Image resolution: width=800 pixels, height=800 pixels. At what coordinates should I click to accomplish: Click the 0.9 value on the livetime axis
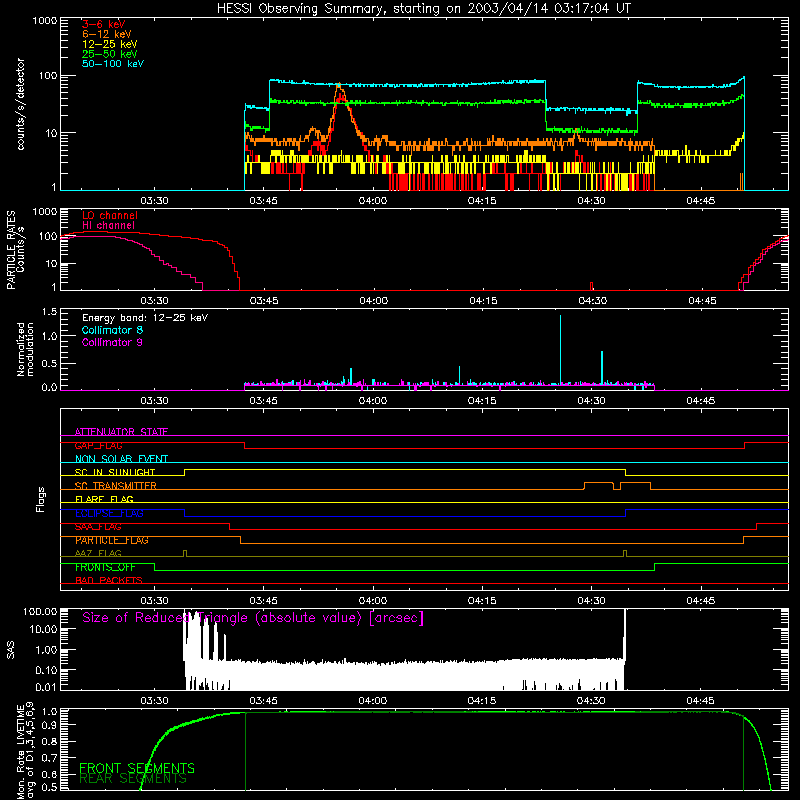(51, 724)
